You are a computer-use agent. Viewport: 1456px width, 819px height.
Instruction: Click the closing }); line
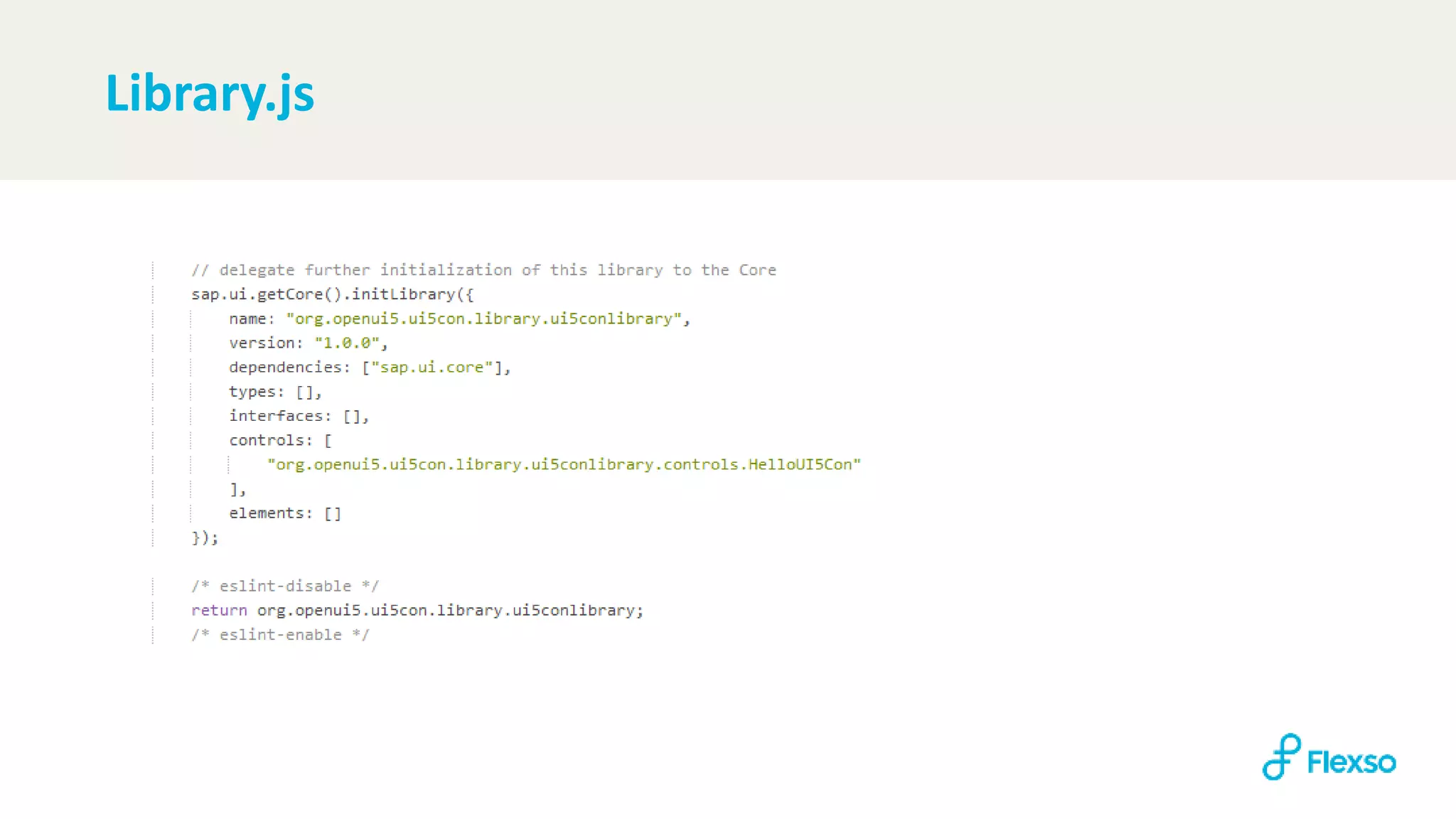click(x=205, y=537)
